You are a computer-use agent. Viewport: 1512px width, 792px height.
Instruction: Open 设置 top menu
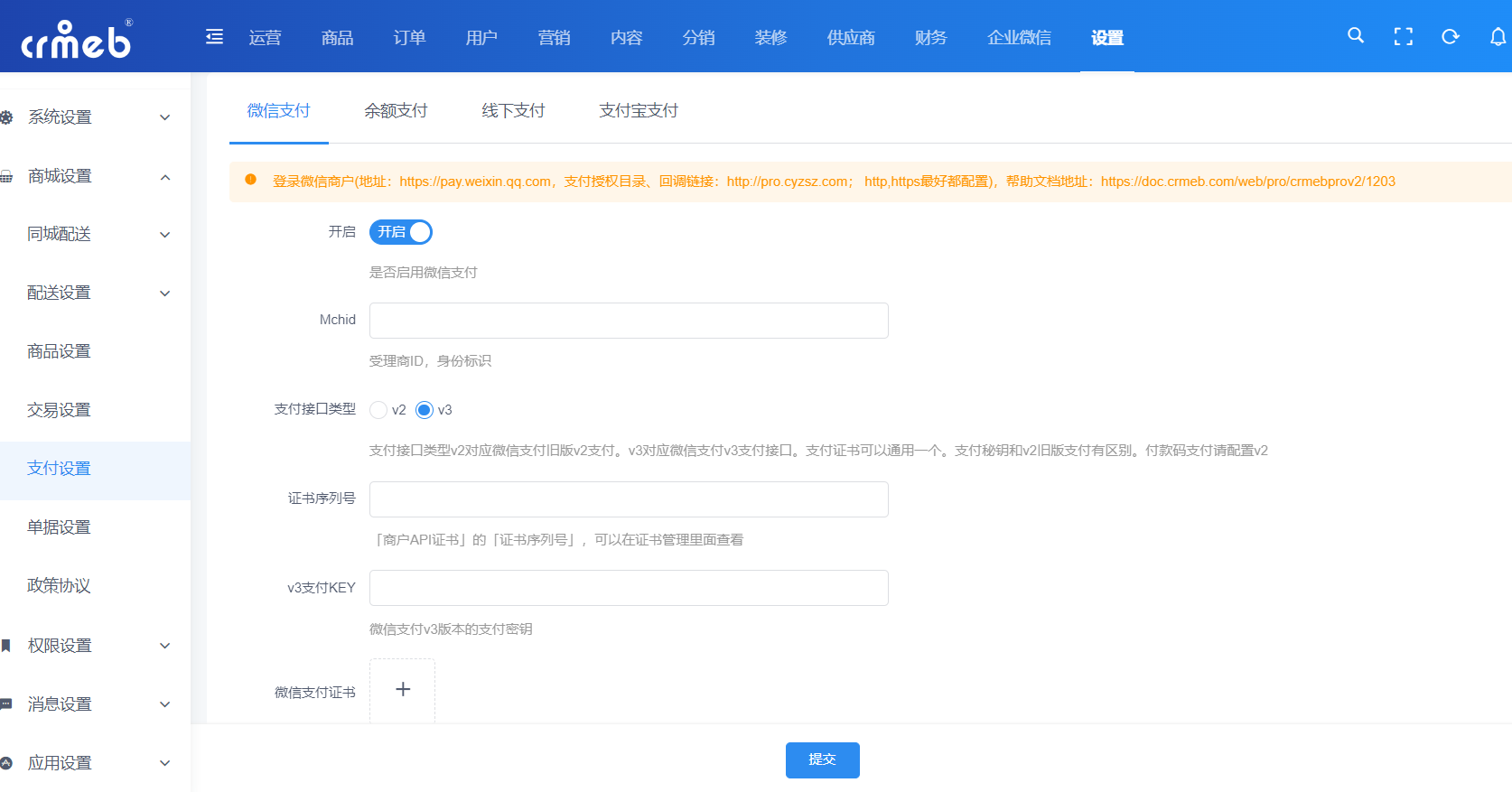coord(1106,37)
